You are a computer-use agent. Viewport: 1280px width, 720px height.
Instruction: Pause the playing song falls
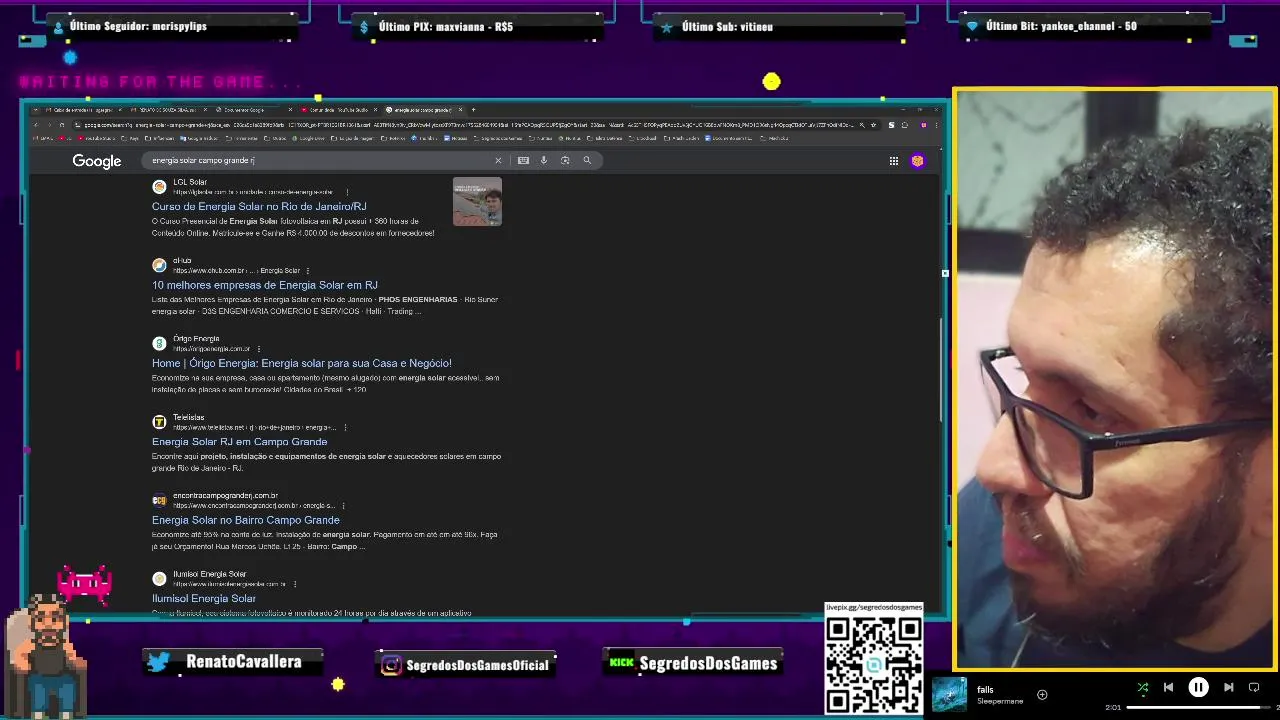click(x=1198, y=687)
